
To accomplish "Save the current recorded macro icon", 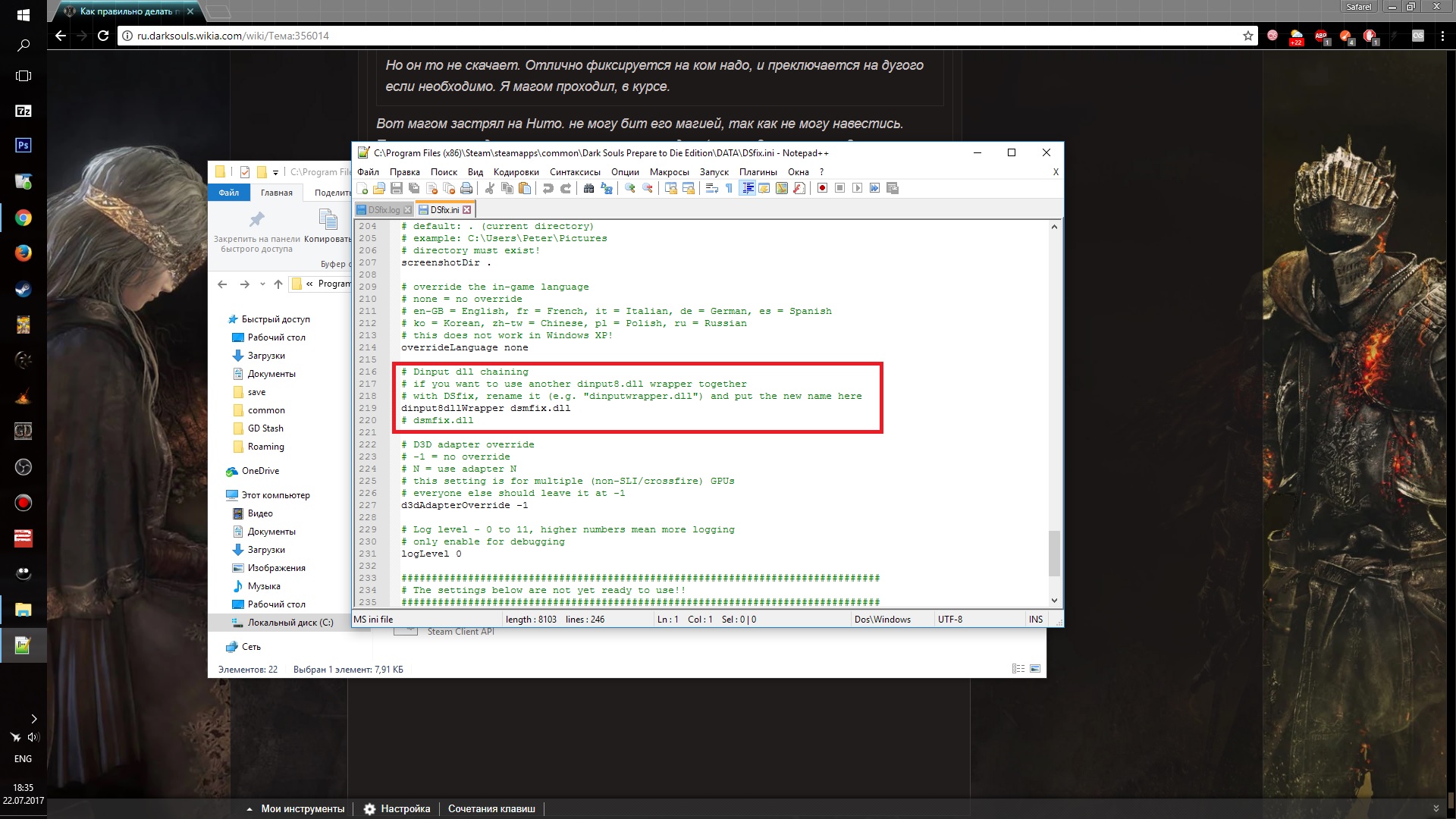I will point(892,188).
